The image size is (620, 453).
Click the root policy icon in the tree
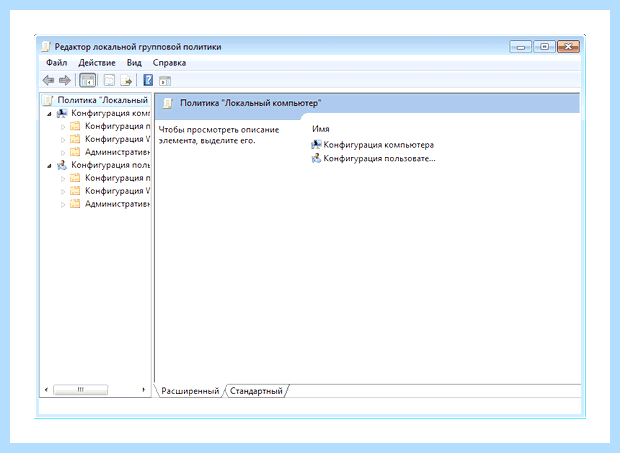tap(48, 100)
